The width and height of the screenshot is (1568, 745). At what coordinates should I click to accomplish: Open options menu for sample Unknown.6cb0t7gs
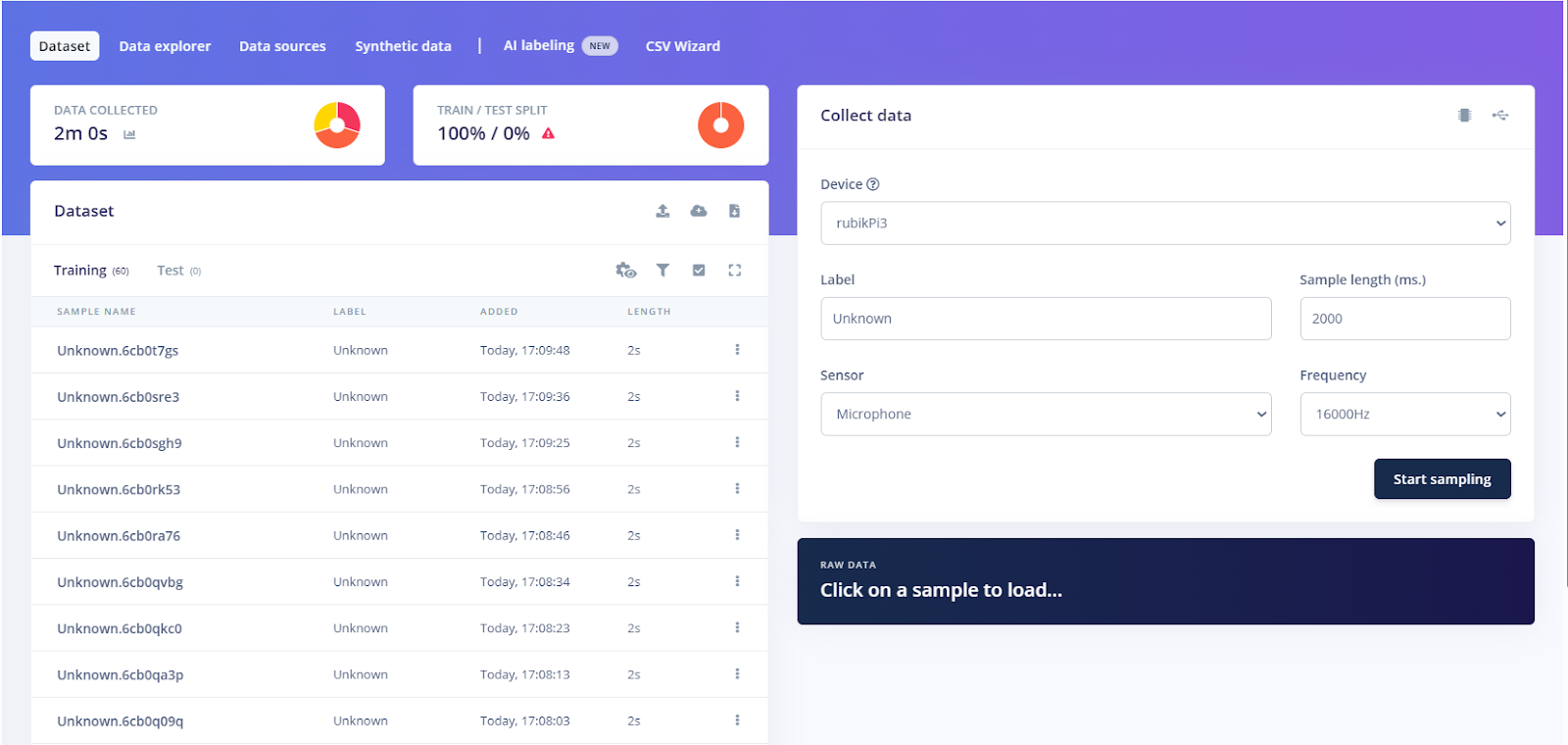pyautogui.click(x=737, y=350)
